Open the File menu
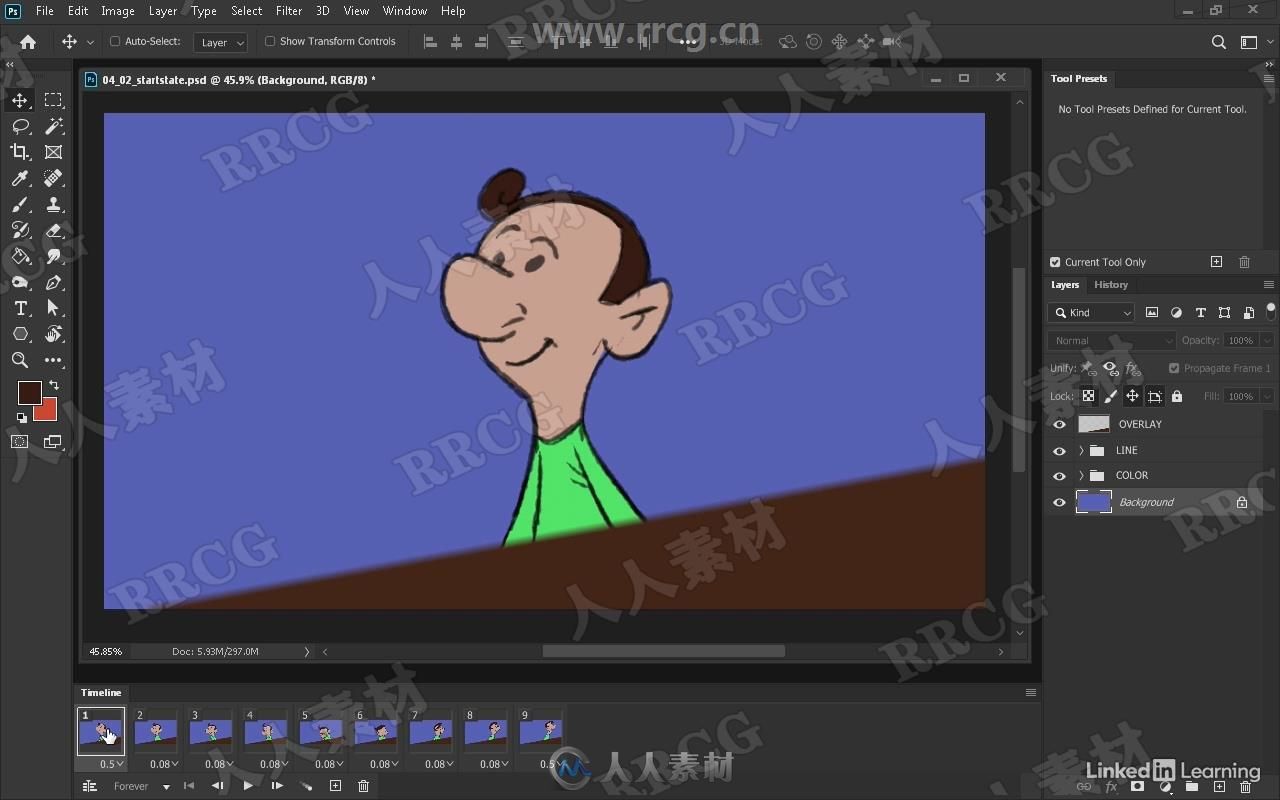Image resolution: width=1280 pixels, height=800 pixels. (x=45, y=11)
